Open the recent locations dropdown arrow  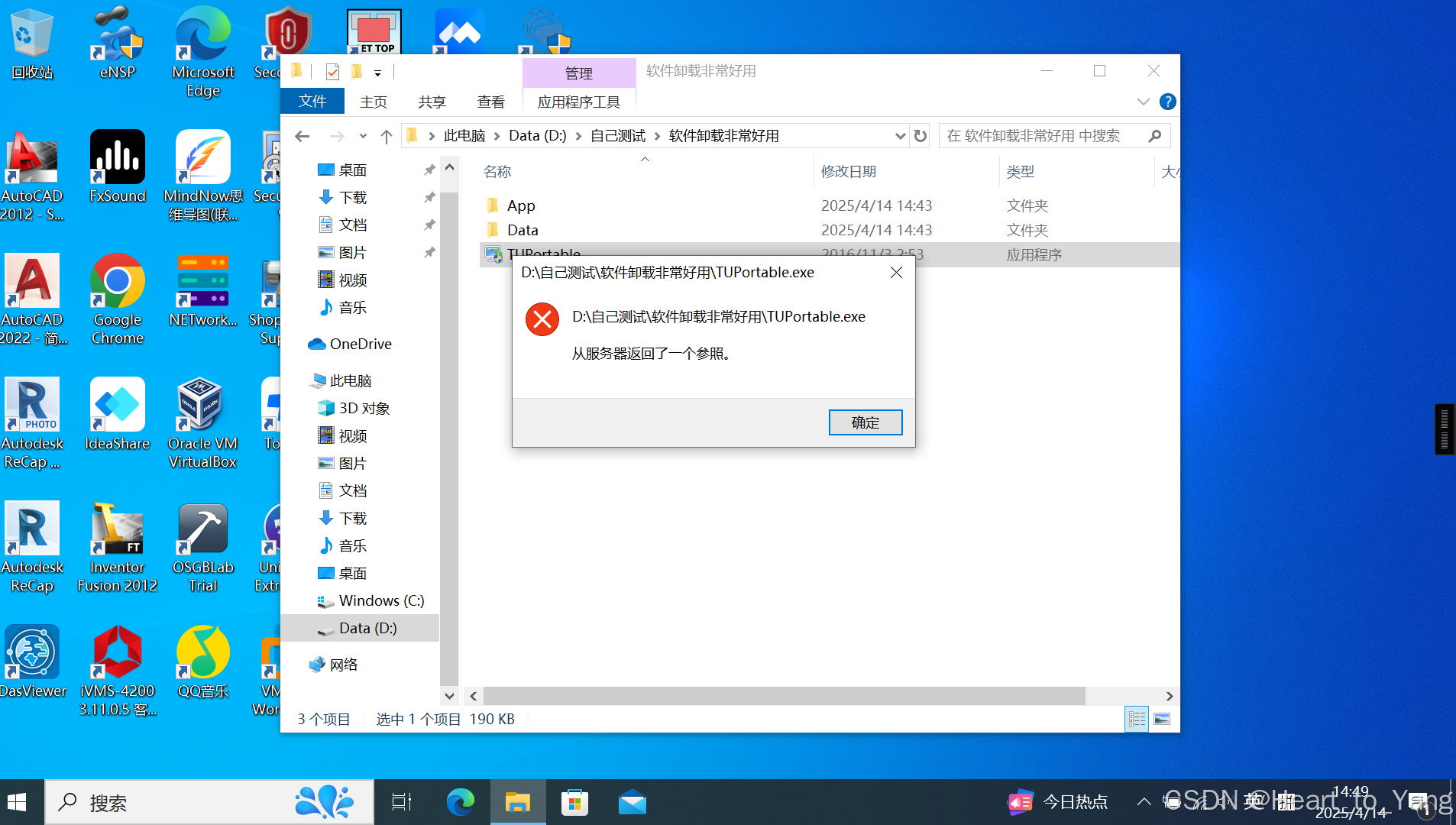coord(363,136)
